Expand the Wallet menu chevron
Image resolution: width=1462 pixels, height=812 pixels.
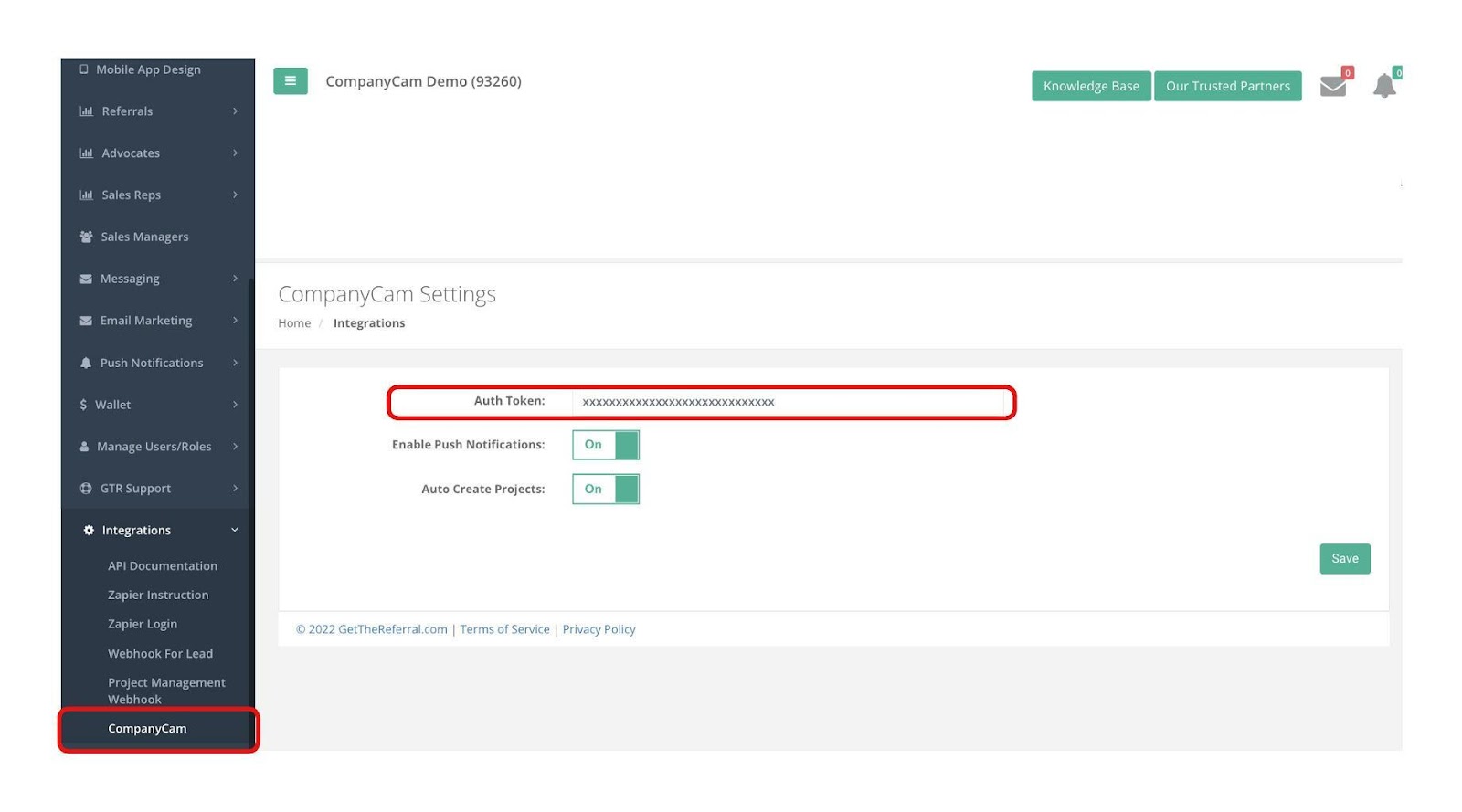click(235, 405)
